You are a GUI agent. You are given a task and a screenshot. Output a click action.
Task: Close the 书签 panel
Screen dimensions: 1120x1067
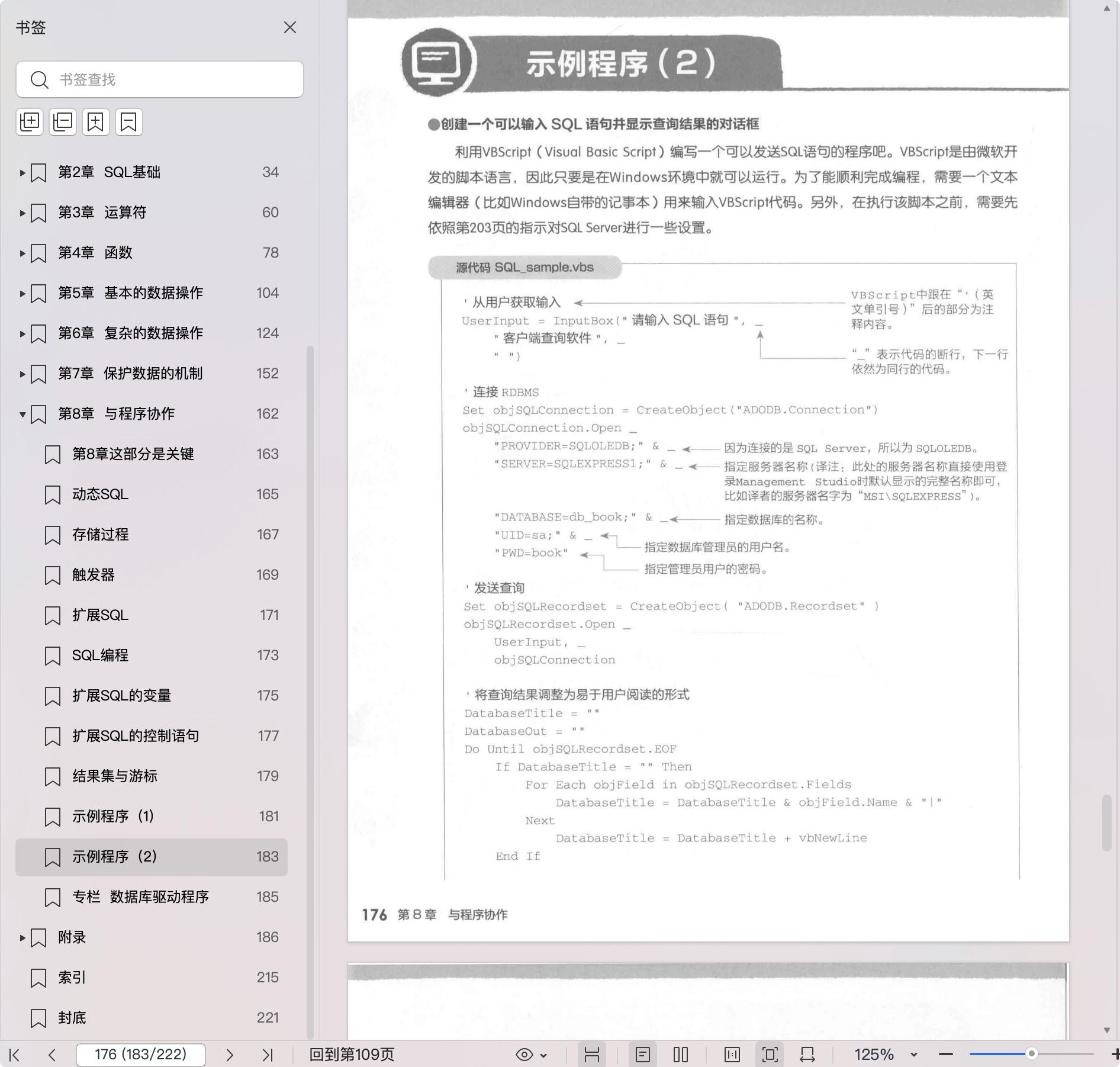(289, 28)
